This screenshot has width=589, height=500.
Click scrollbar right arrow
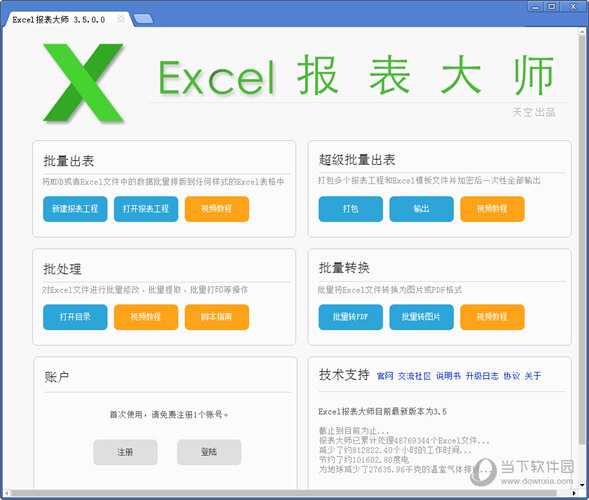(574, 493)
